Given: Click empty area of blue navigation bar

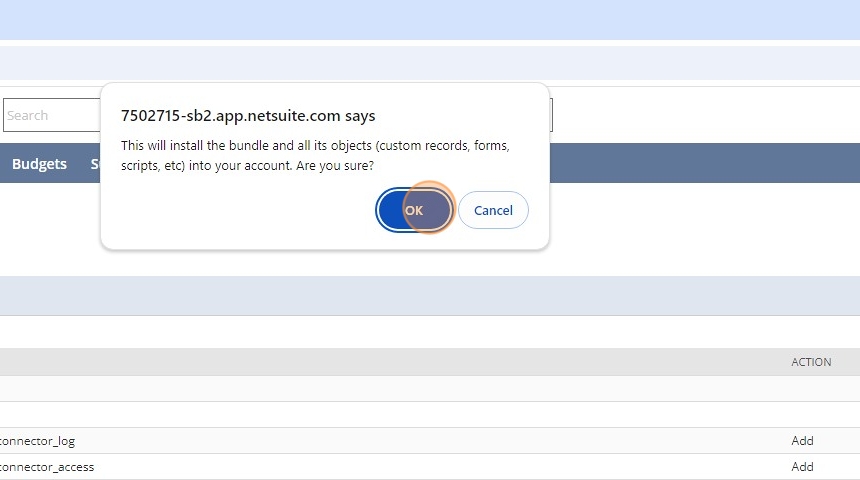Looking at the screenshot, I should [700, 164].
